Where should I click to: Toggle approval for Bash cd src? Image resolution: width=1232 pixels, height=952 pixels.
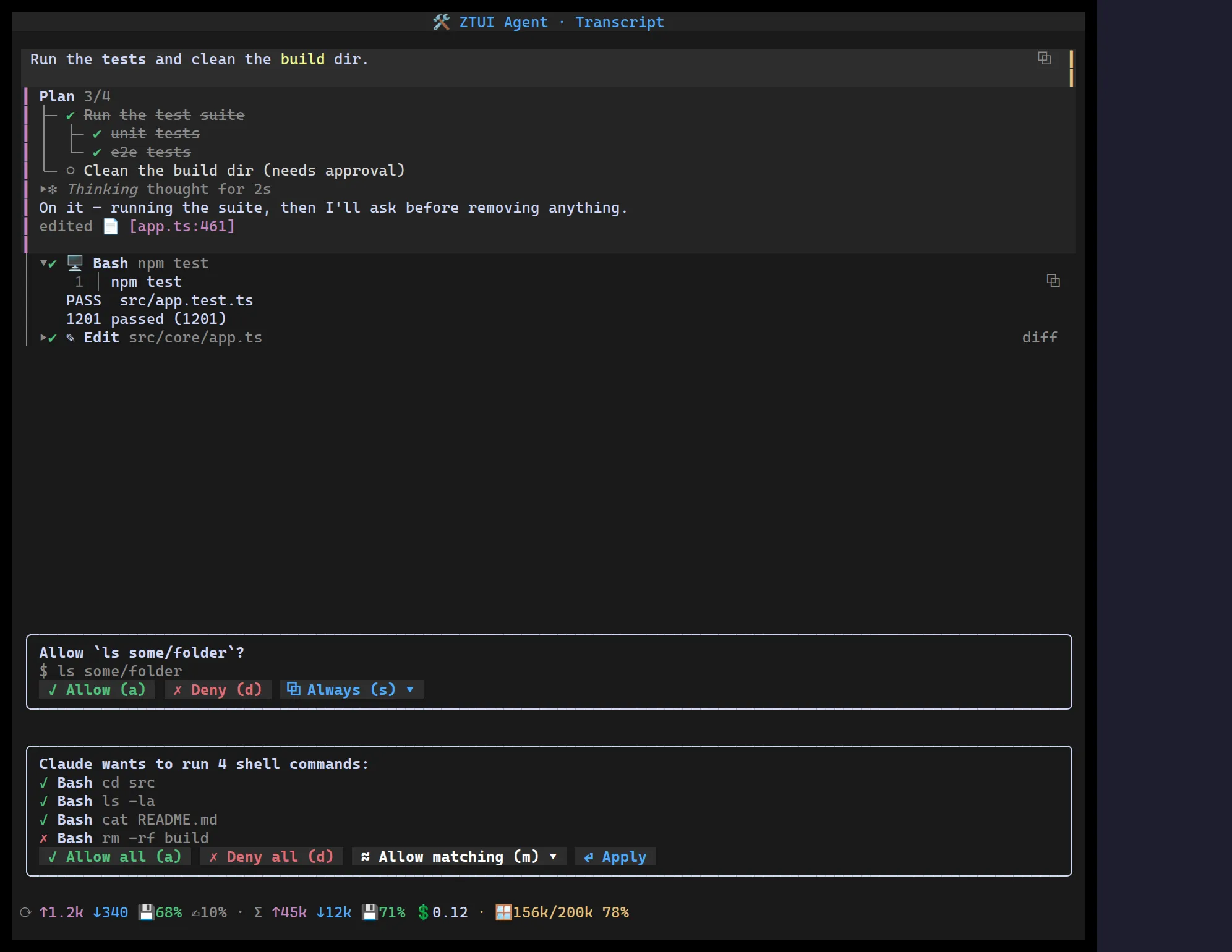43,783
